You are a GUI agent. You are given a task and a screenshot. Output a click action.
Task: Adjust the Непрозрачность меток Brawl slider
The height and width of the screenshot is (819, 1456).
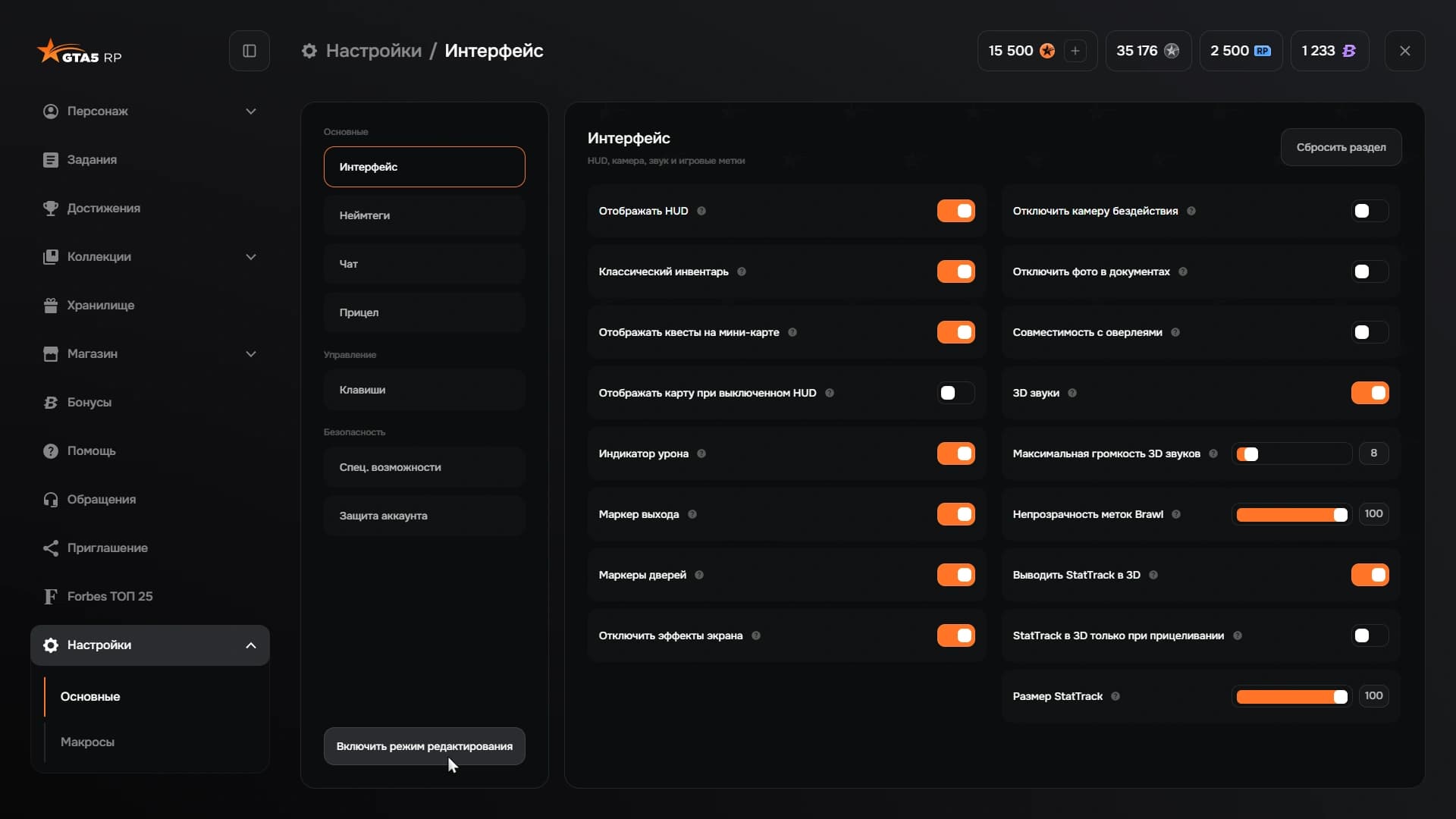(x=1291, y=515)
